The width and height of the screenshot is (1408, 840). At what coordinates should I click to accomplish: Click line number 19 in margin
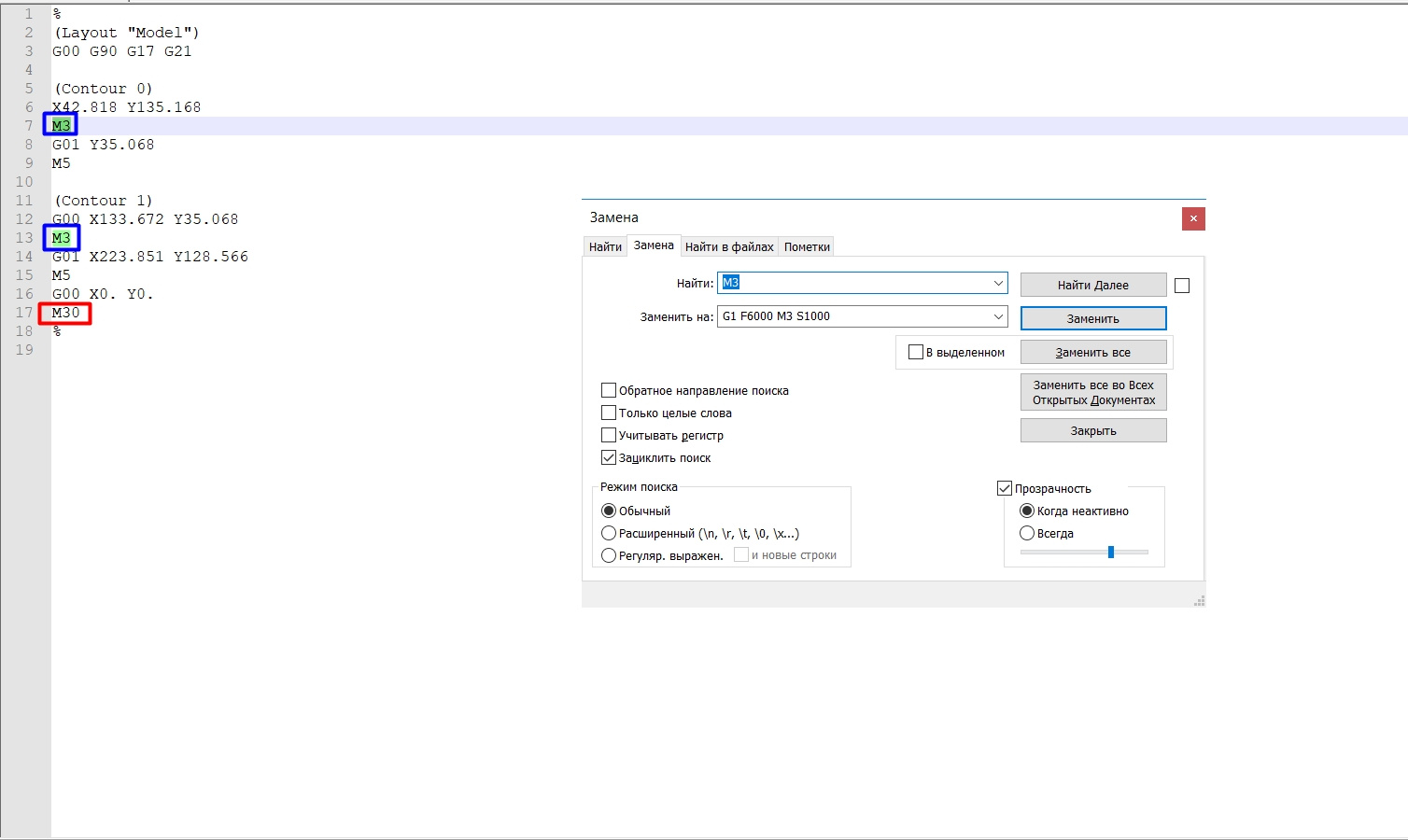click(x=24, y=349)
